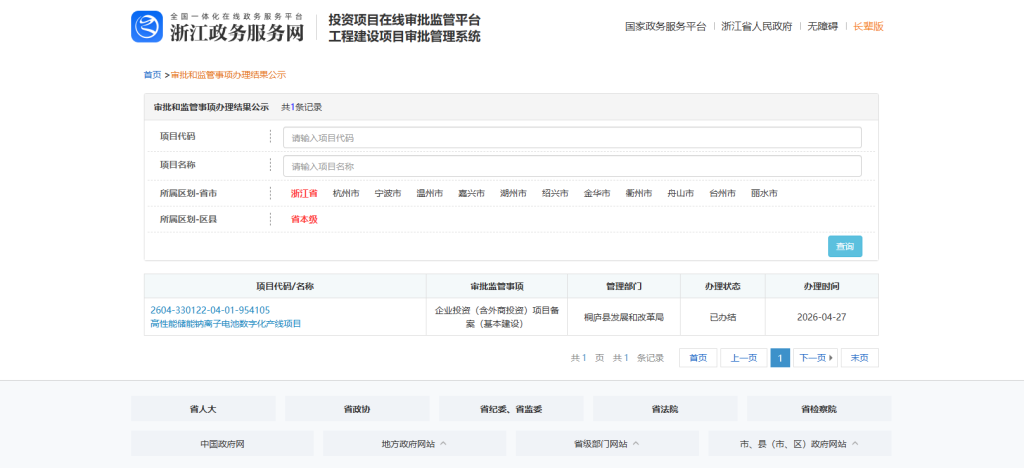Screen dimensions: 1024x468
Task: Switch to 长辈版 mode
Action: 868,27
